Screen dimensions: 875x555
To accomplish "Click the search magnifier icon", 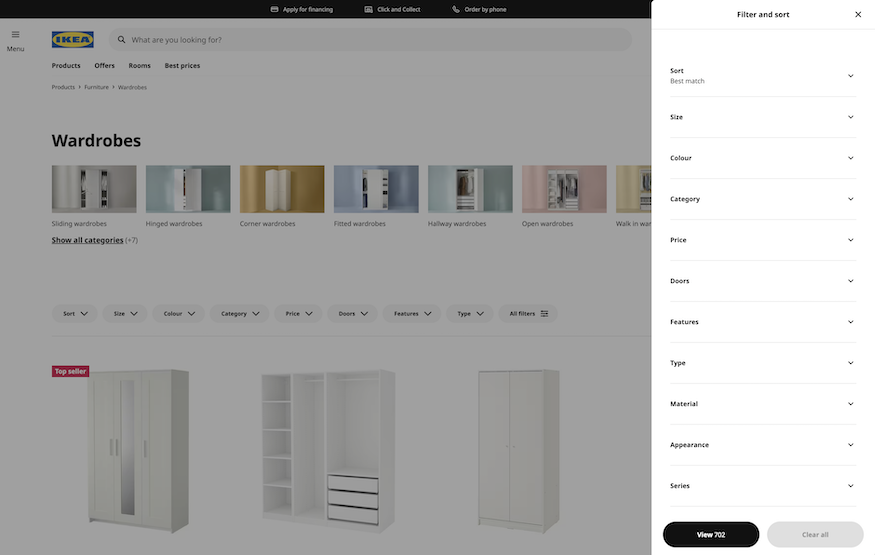I will [121, 40].
